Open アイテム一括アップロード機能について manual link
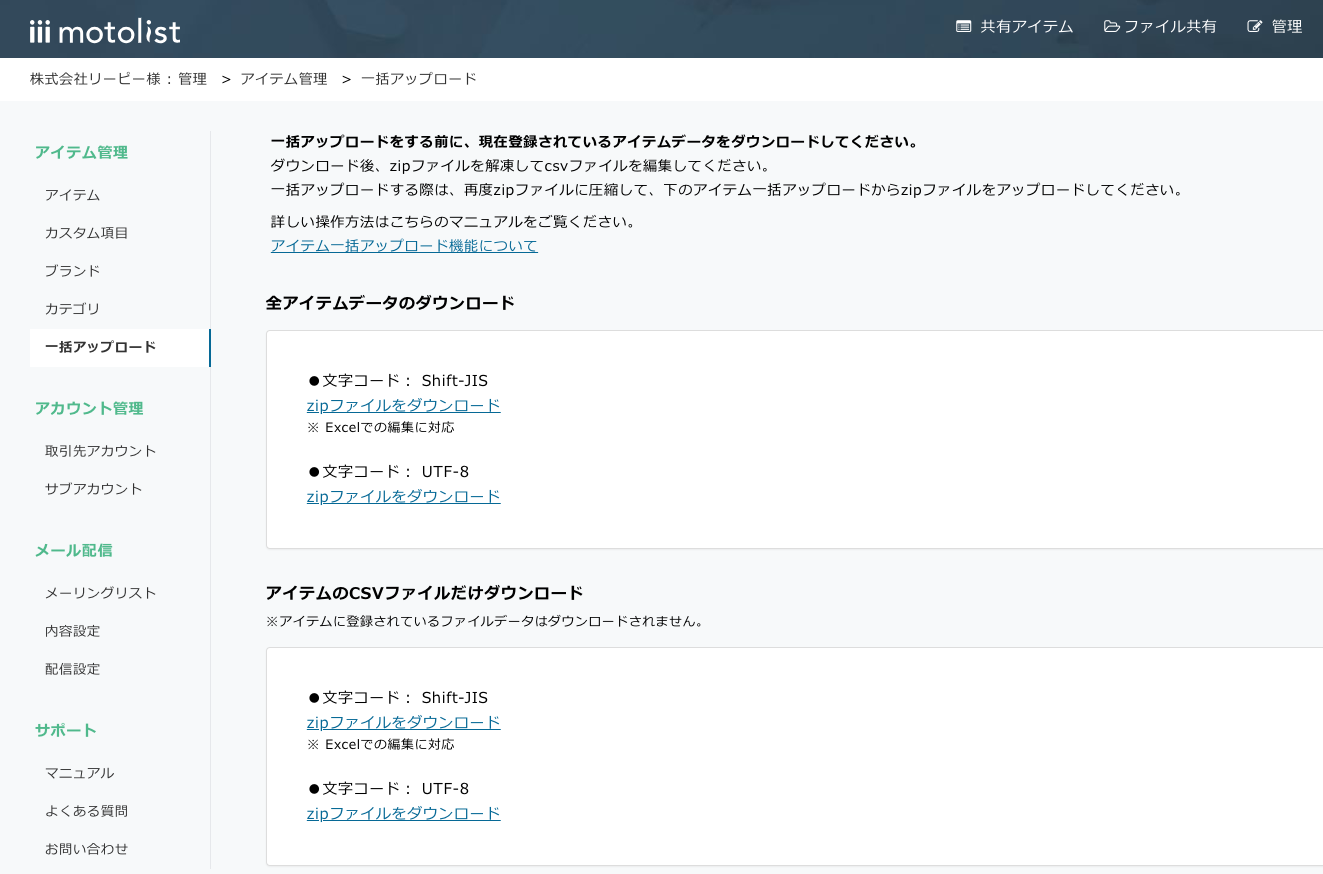1323x874 pixels. coord(404,246)
